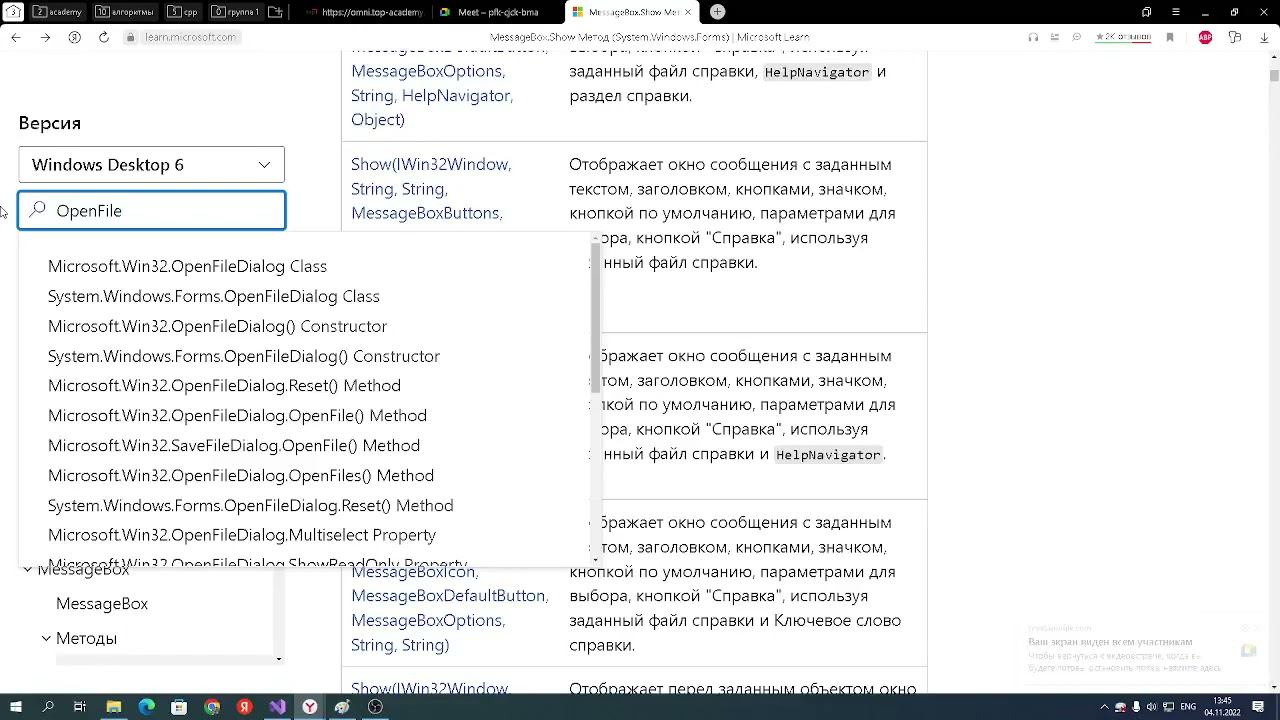Open Google Chrome from taskbar
1280x720 pixels.
tap(212, 707)
